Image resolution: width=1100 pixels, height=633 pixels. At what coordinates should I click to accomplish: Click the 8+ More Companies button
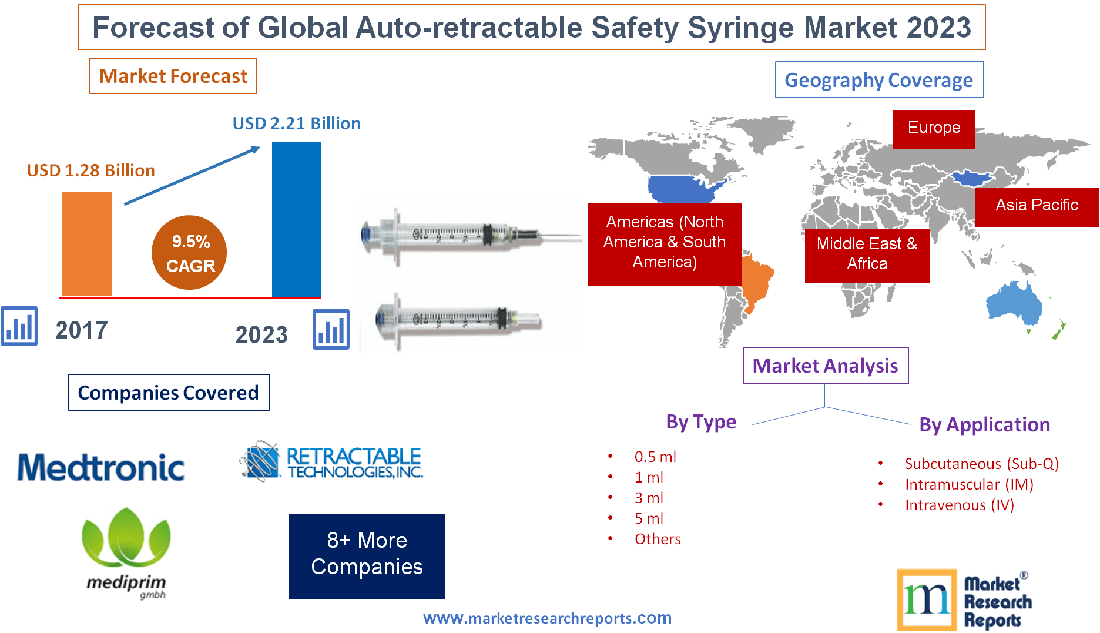click(x=366, y=556)
